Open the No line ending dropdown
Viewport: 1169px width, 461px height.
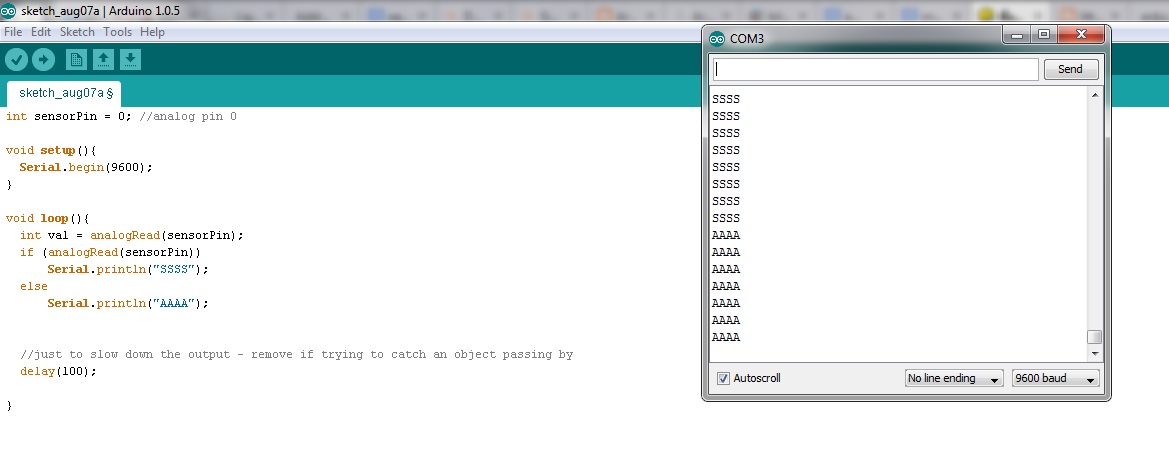tap(954, 378)
